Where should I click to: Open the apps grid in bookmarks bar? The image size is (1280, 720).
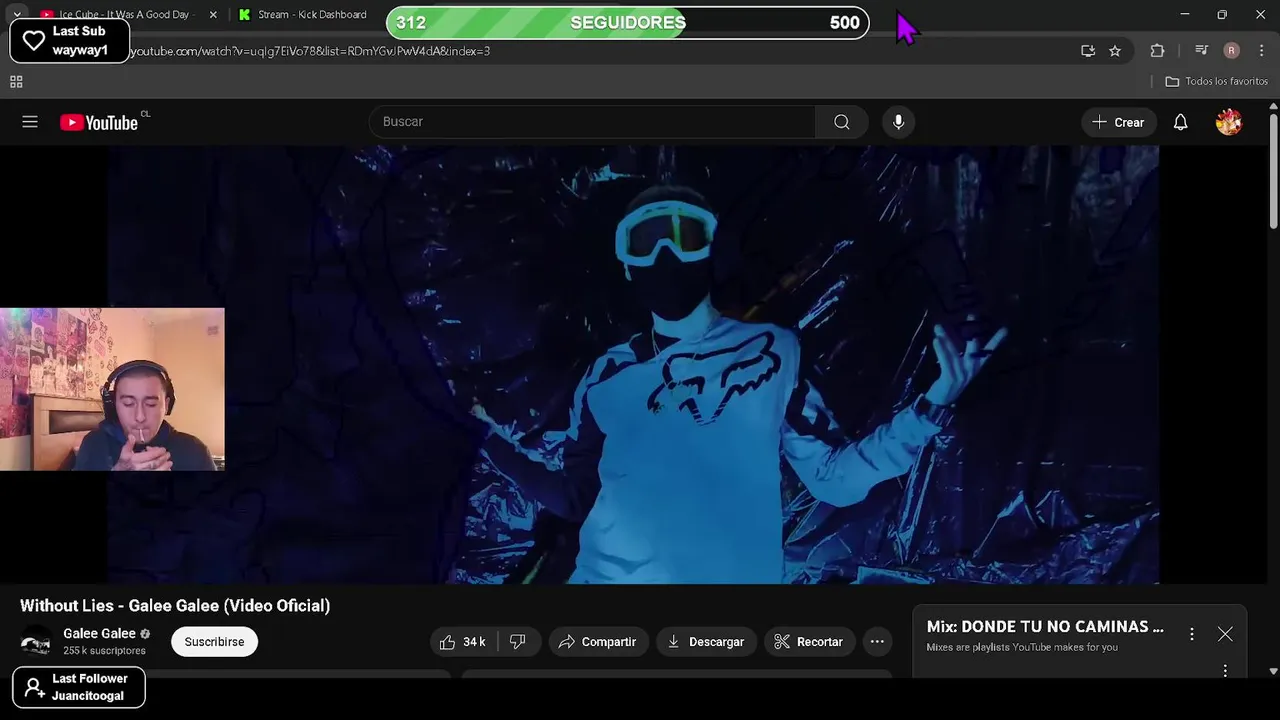[16, 82]
